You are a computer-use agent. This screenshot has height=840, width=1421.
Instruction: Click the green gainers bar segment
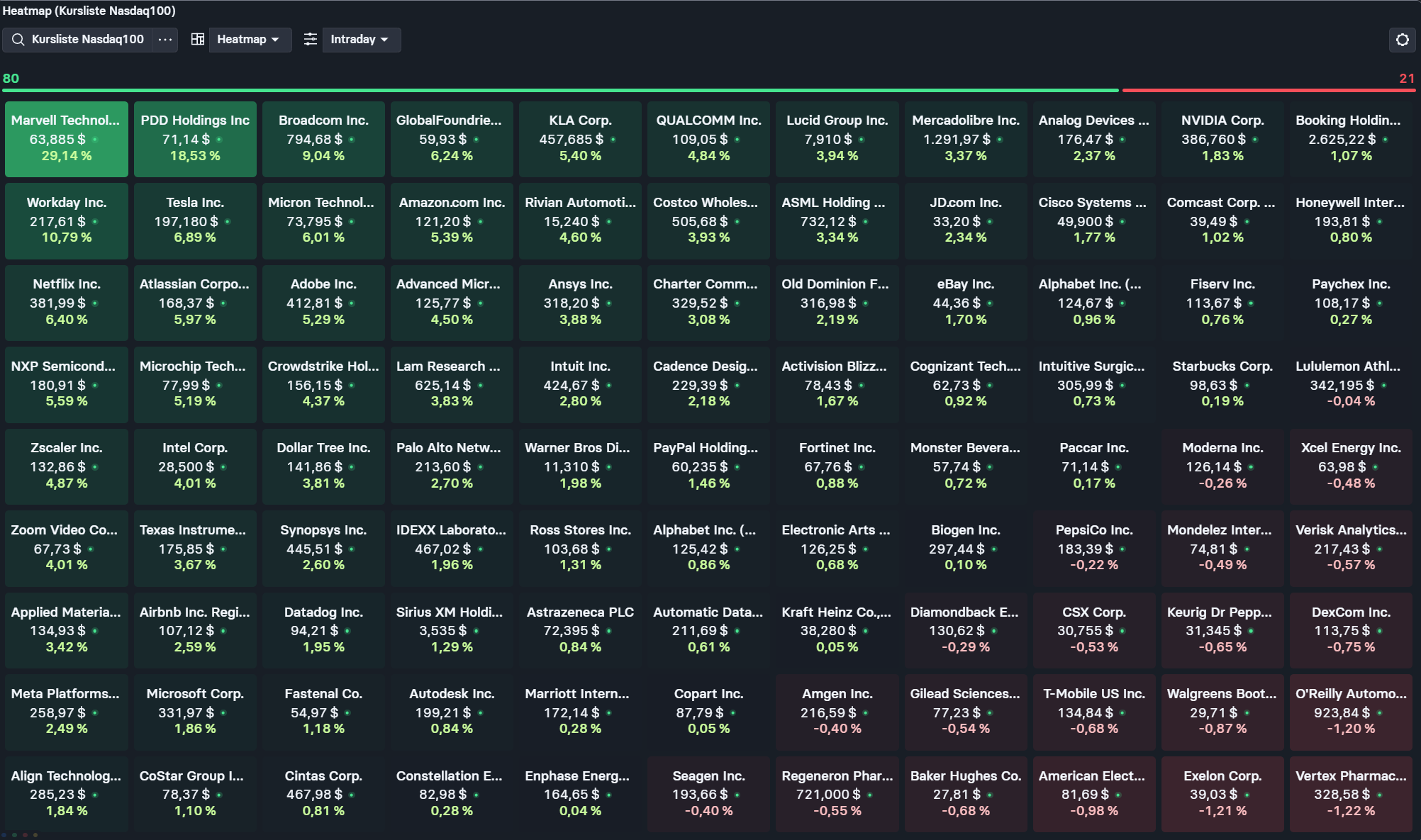(561, 91)
